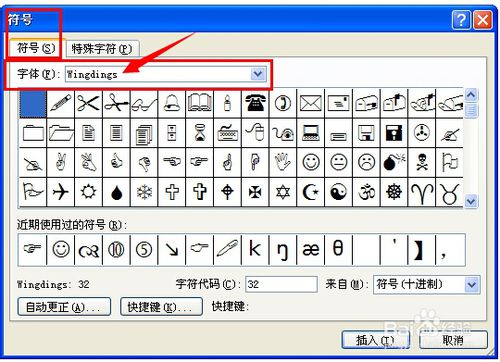Pick the star and crescent symbol
The image size is (500, 362).
coord(311,192)
